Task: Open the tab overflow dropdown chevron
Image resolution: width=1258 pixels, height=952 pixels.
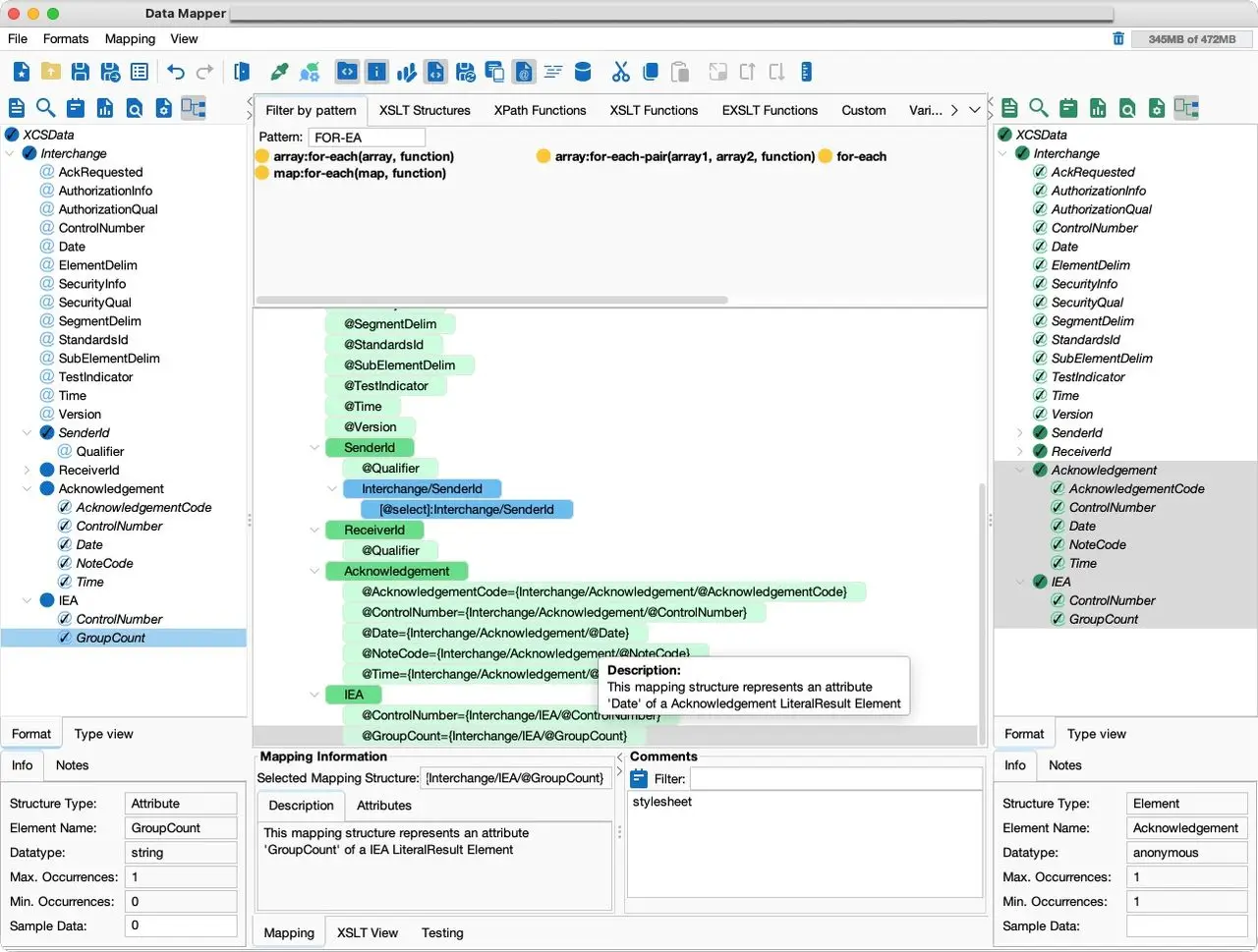Action: [975, 110]
